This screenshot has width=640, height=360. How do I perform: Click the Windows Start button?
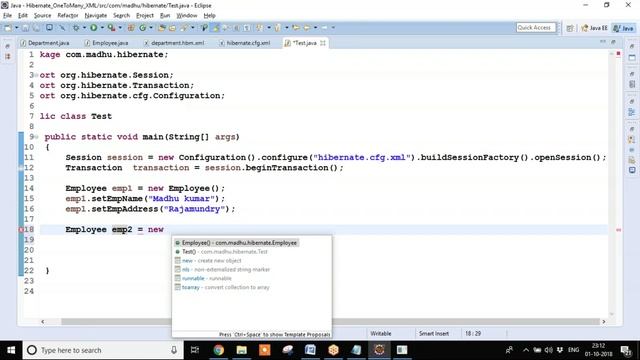pyautogui.click(x=11, y=350)
